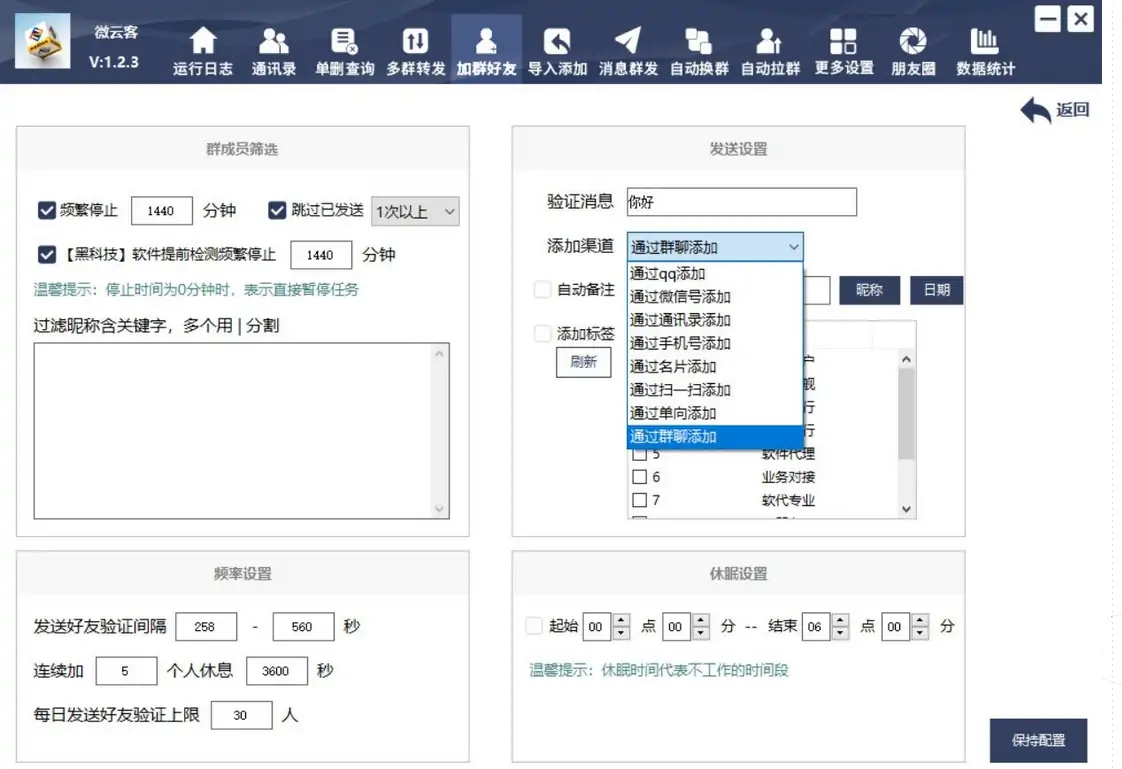
Task: Enable the 休眠设置 起始 checkbox
Action: tap(534, 626)
